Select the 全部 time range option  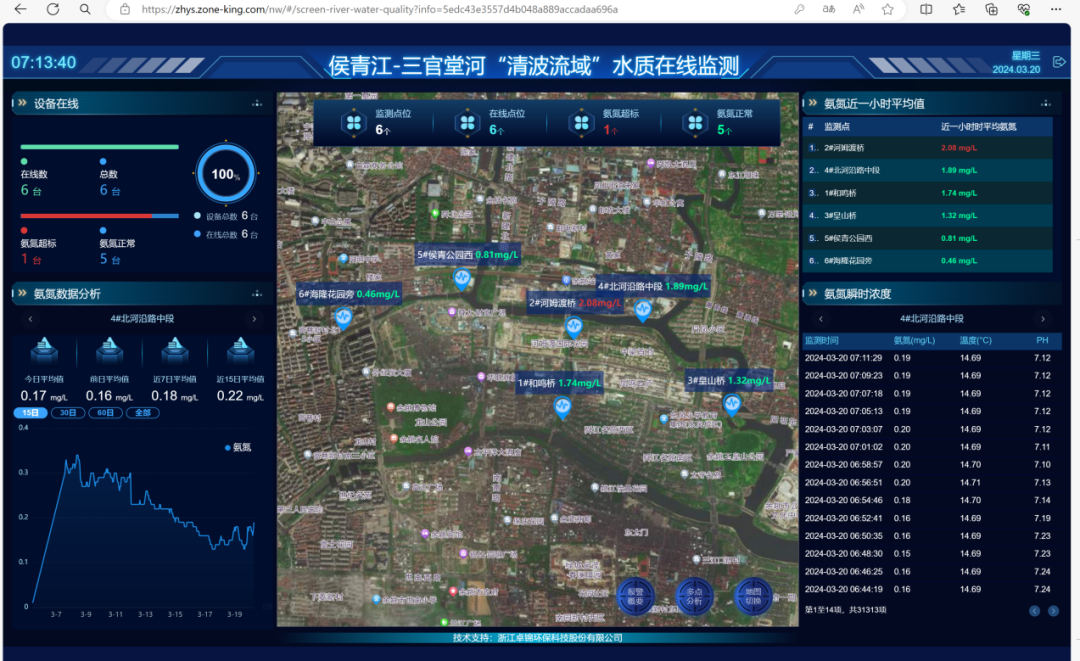click(x=140, y=412)
